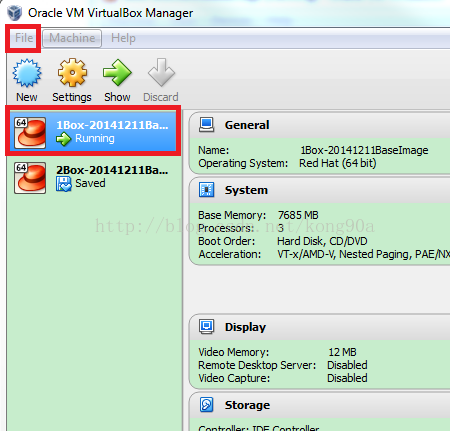Open Settings via the gear icon
450x431 pixels.
(x=72, y=72)
